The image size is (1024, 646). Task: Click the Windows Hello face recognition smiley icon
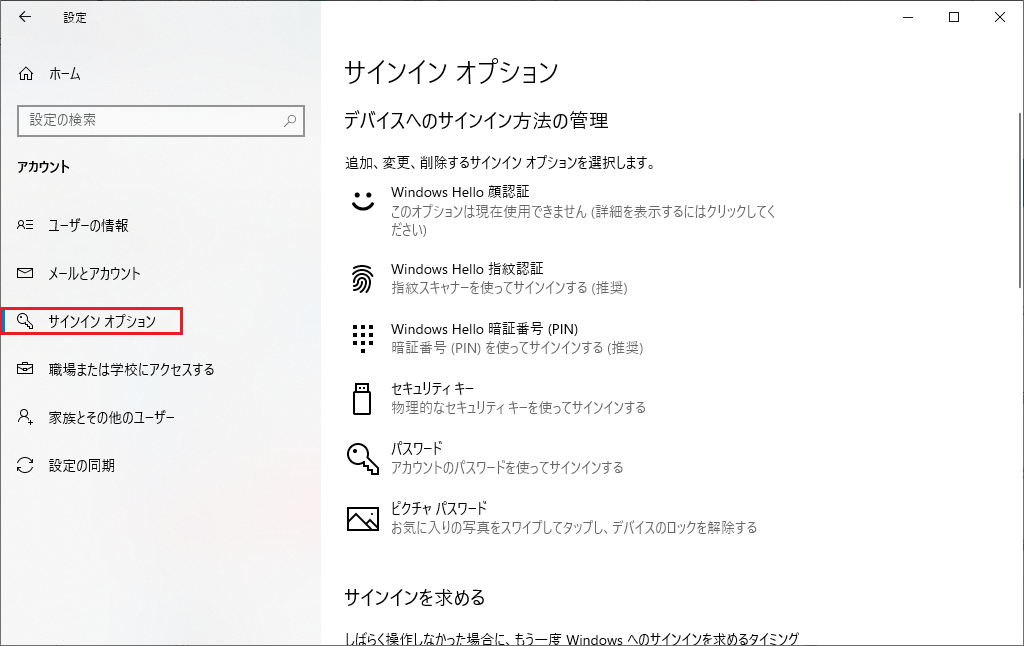tap(362, 200)
